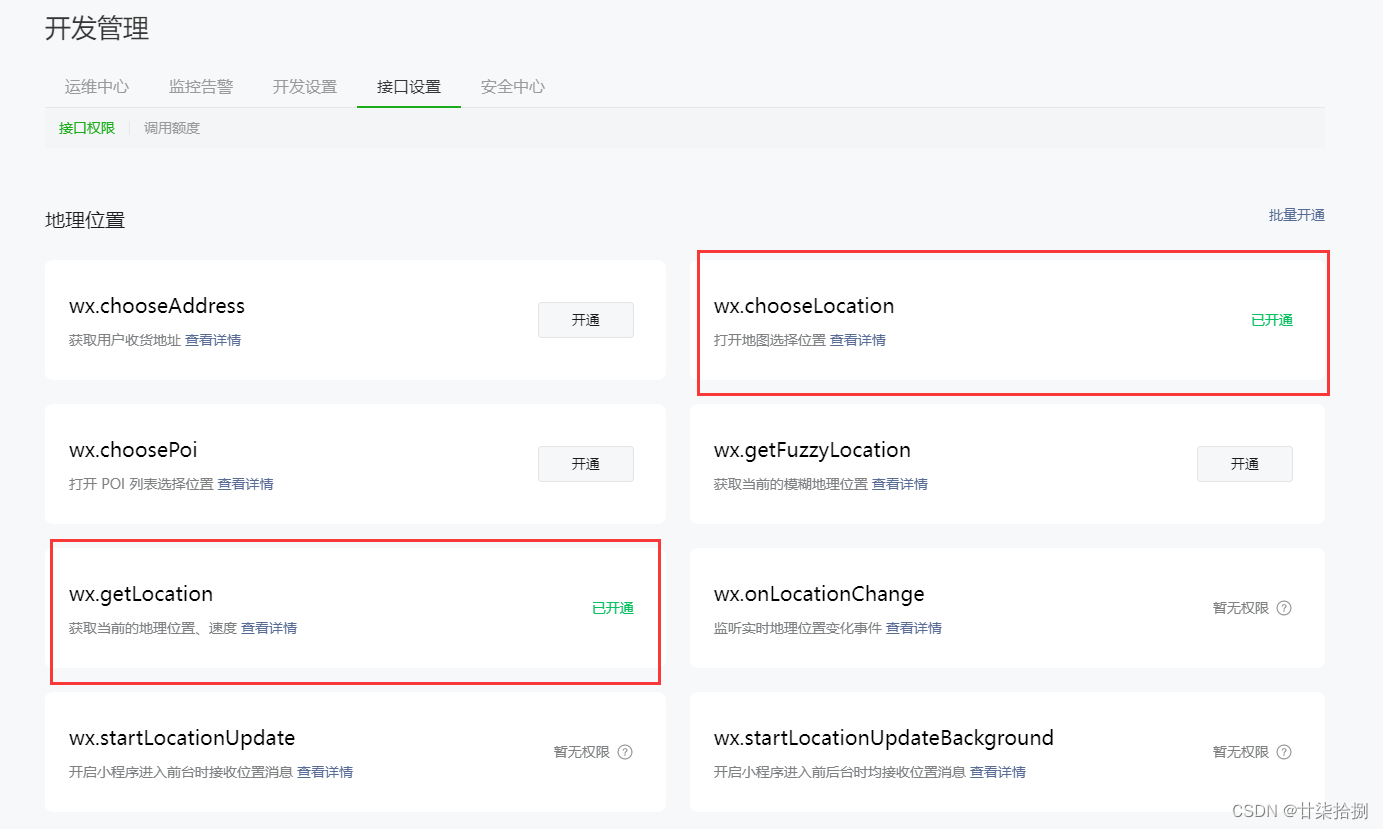Click the wx.chooseLocation title text
Image resolution: width=1383 pixels, height=829 pixels.
[x=804, y=306]
